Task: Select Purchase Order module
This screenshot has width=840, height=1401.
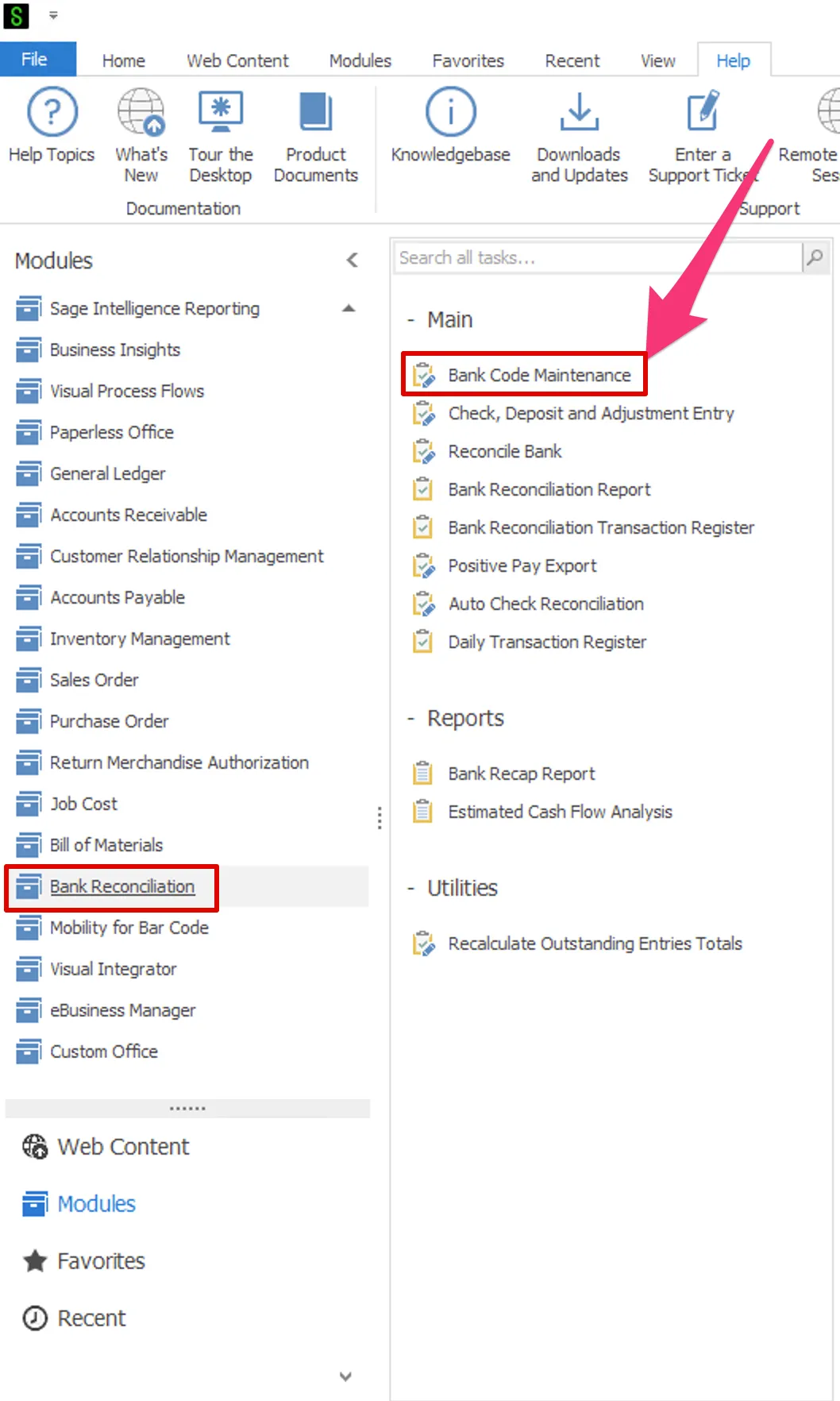Action: [x=110, y=721]
